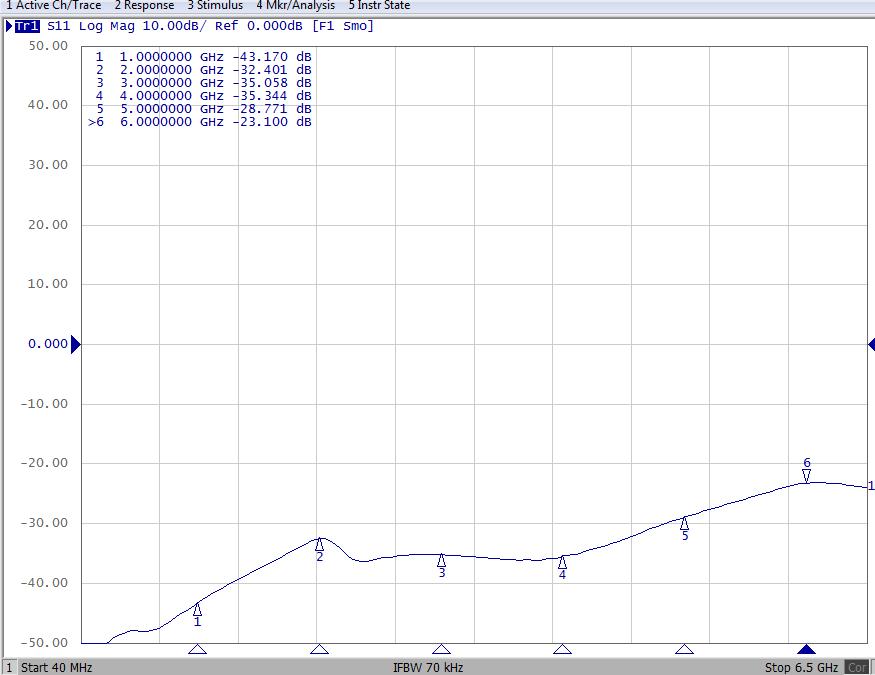Click the IFBW 70 kHz readout

[429, 667]
